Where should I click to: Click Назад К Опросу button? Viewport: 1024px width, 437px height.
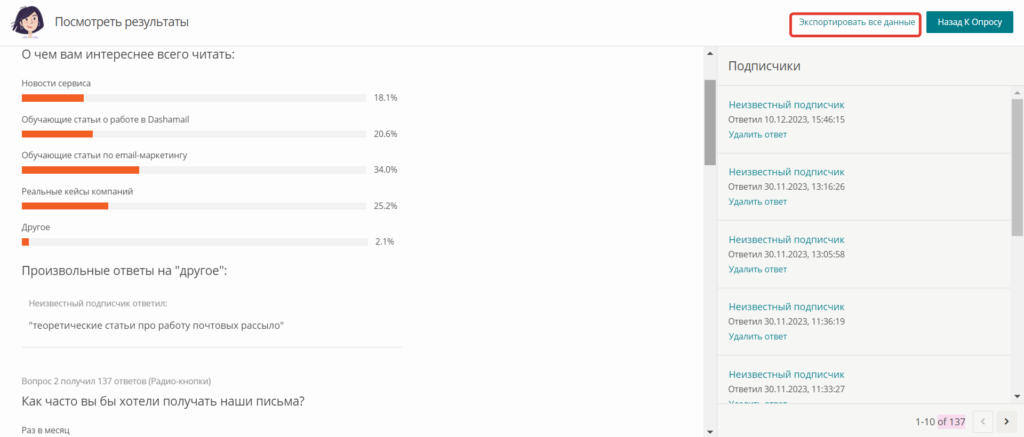pos(969,23)
